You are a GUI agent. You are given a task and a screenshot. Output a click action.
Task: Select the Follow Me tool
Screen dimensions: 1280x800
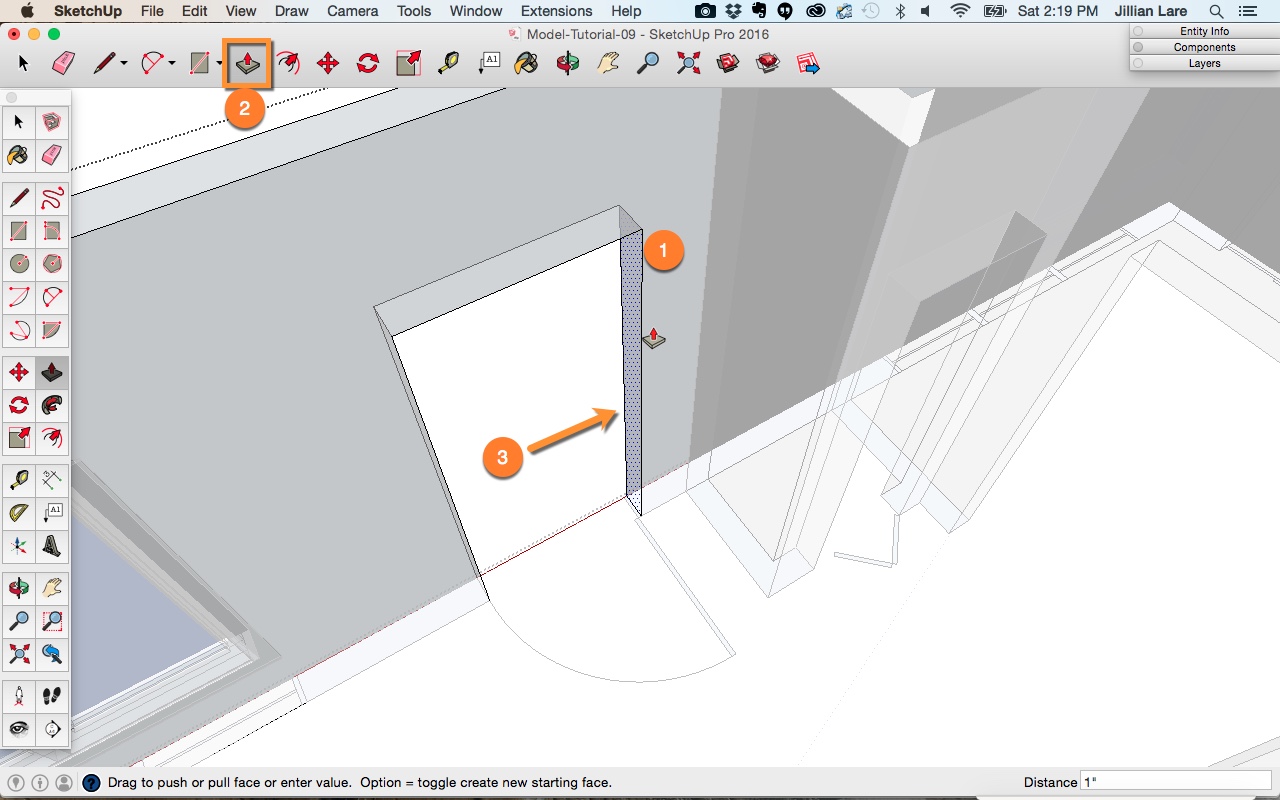click(289, 62)
